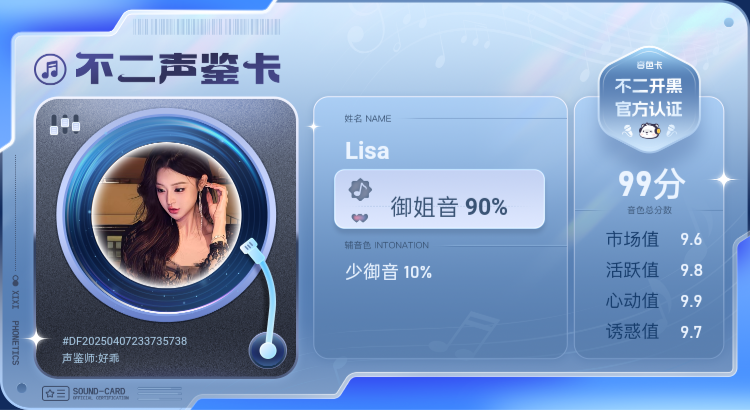Click the barcode strip at top of card

(206, 27)
